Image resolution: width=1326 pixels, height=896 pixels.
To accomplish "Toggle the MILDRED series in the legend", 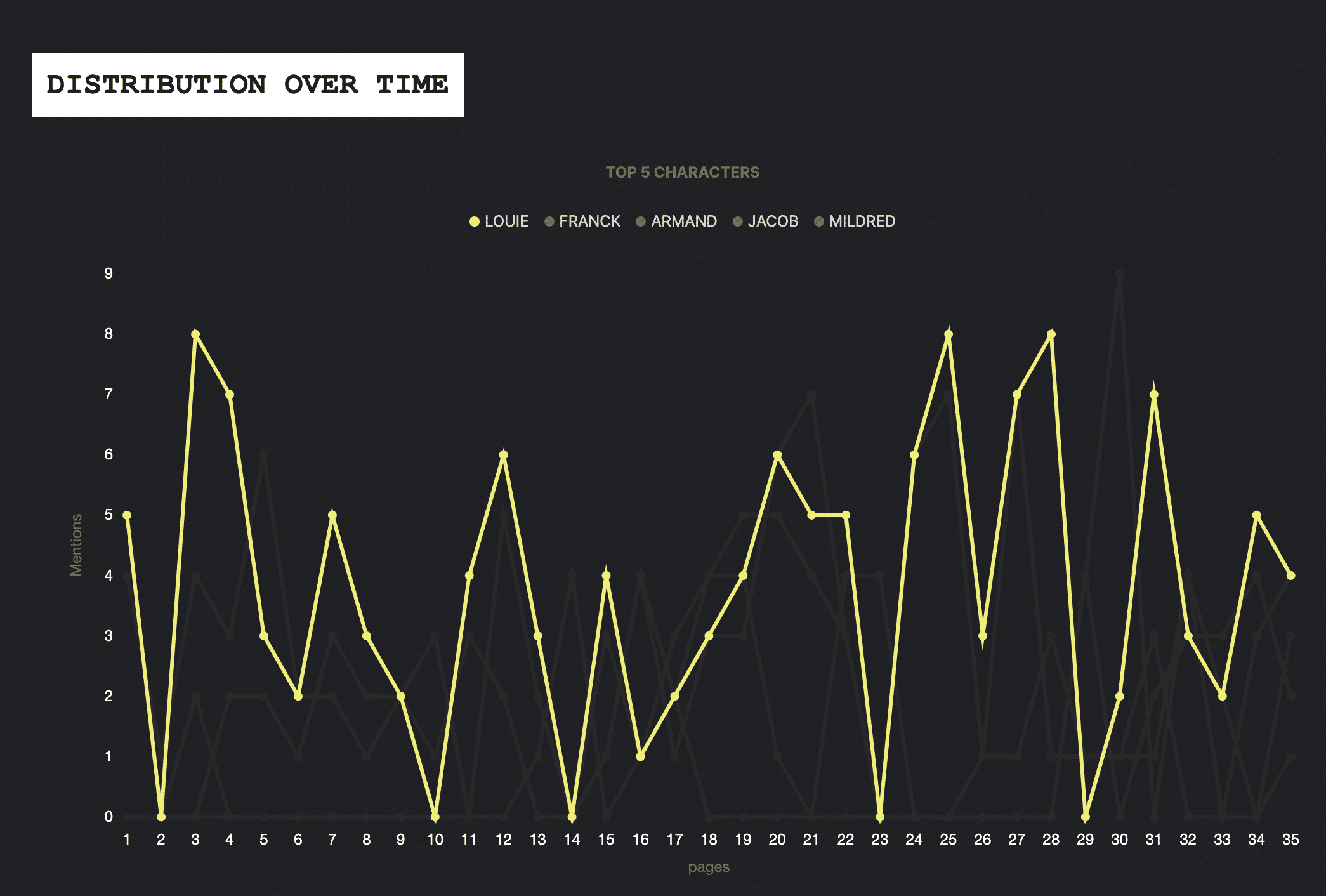I will click(855, 221).
